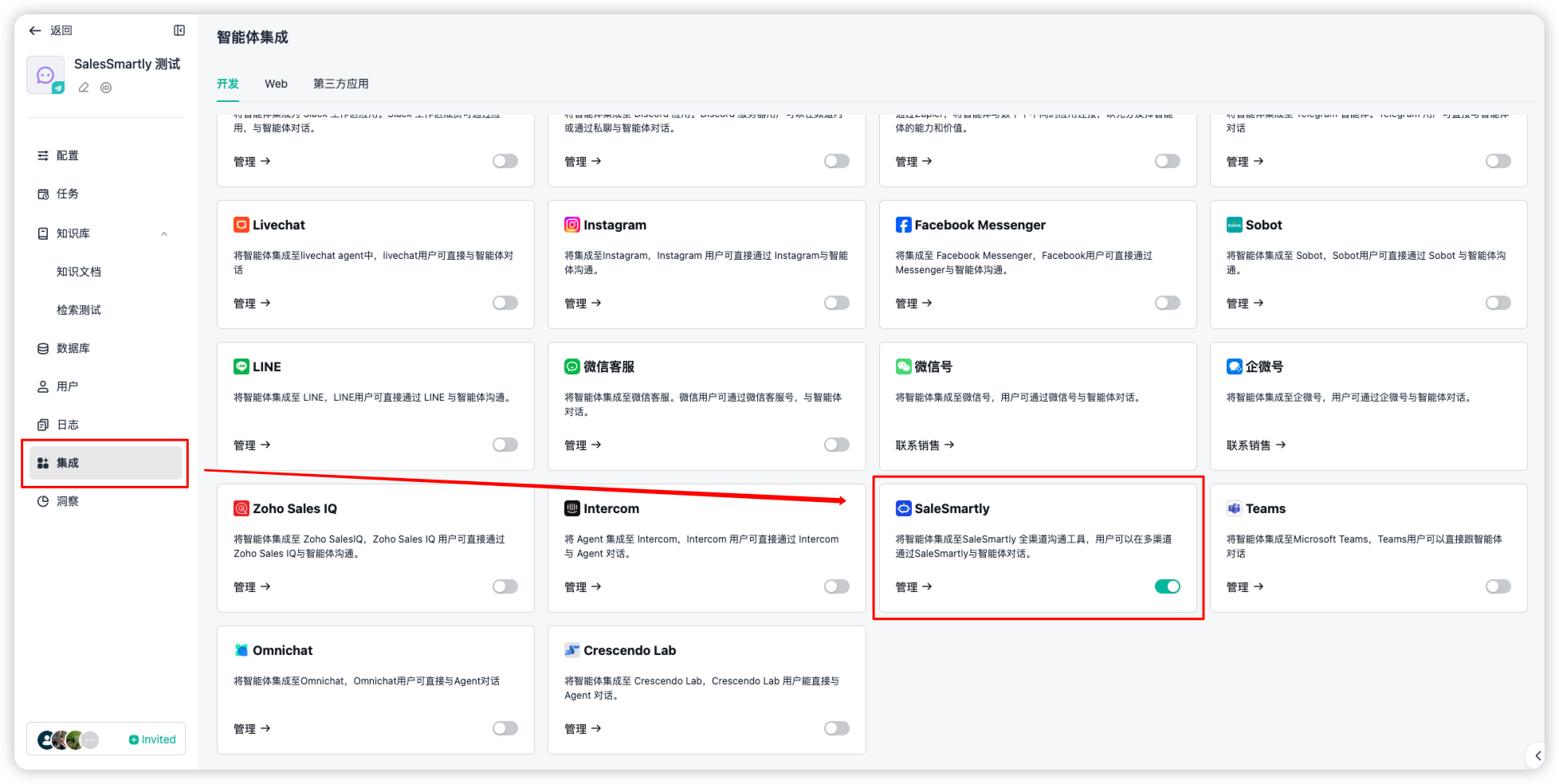Enable the Sobot integration toggle

coord(1498,303)
